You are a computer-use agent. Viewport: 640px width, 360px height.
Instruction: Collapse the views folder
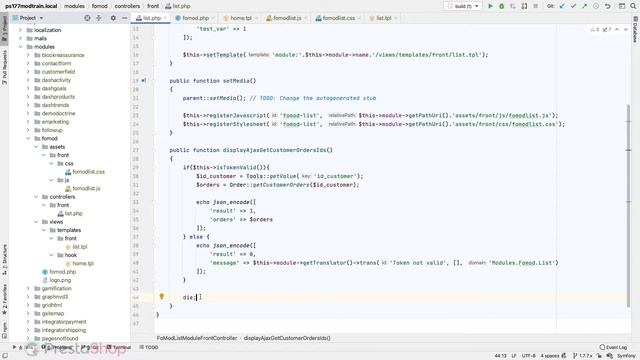(x=36, y=222)
